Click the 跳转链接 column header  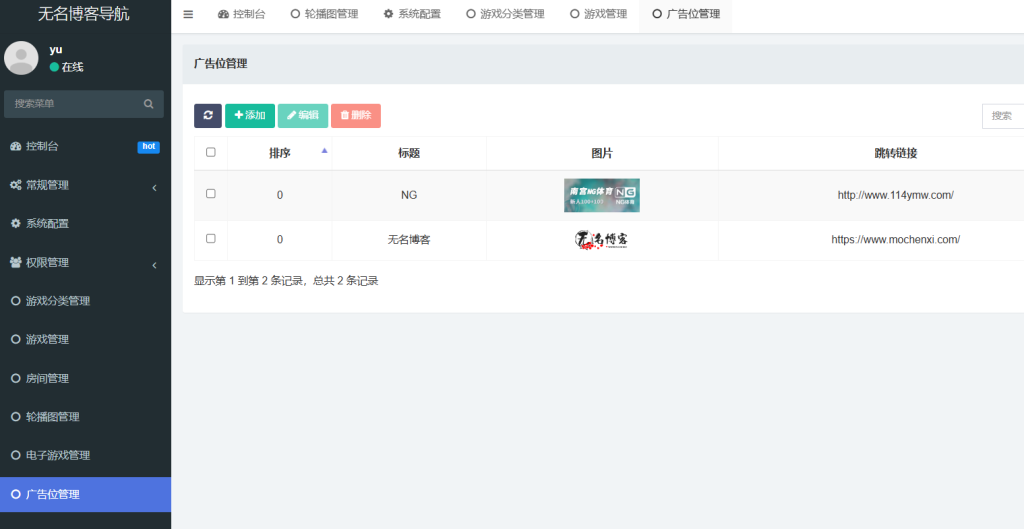pos(896,153)
